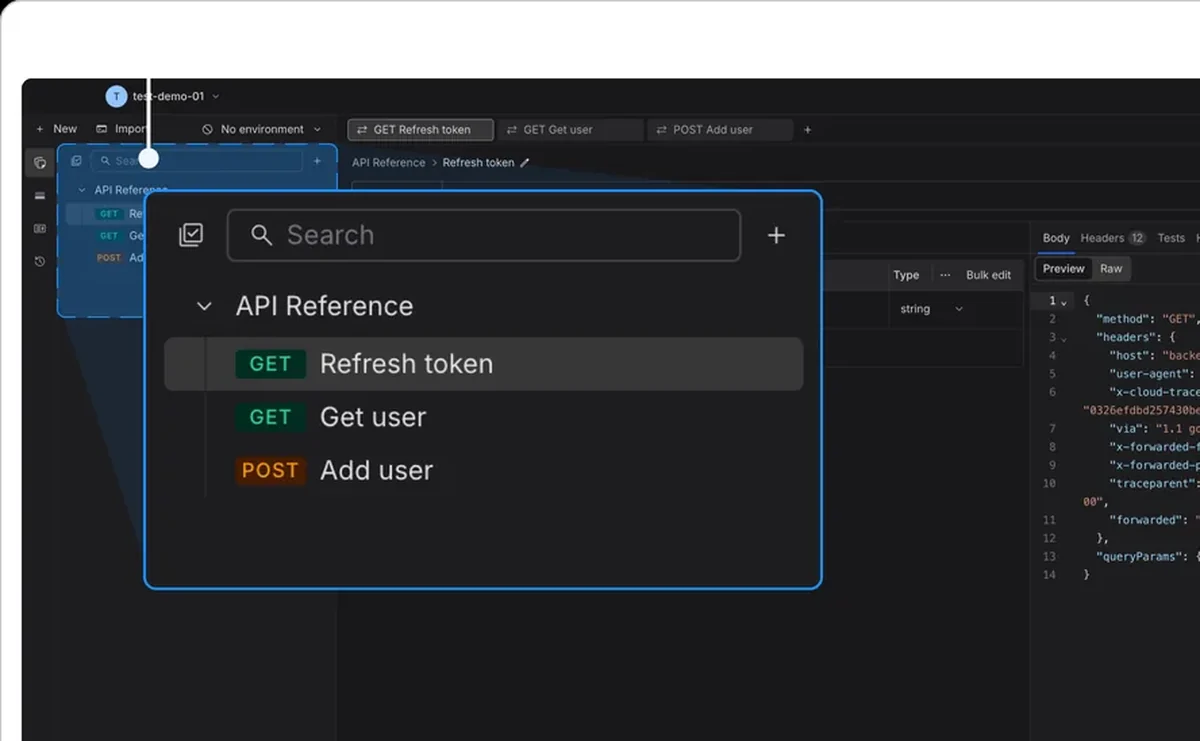Click the small plus icon in the background sidebar
This screenshot has width=1200, height=741.
[x=317, y=161]
